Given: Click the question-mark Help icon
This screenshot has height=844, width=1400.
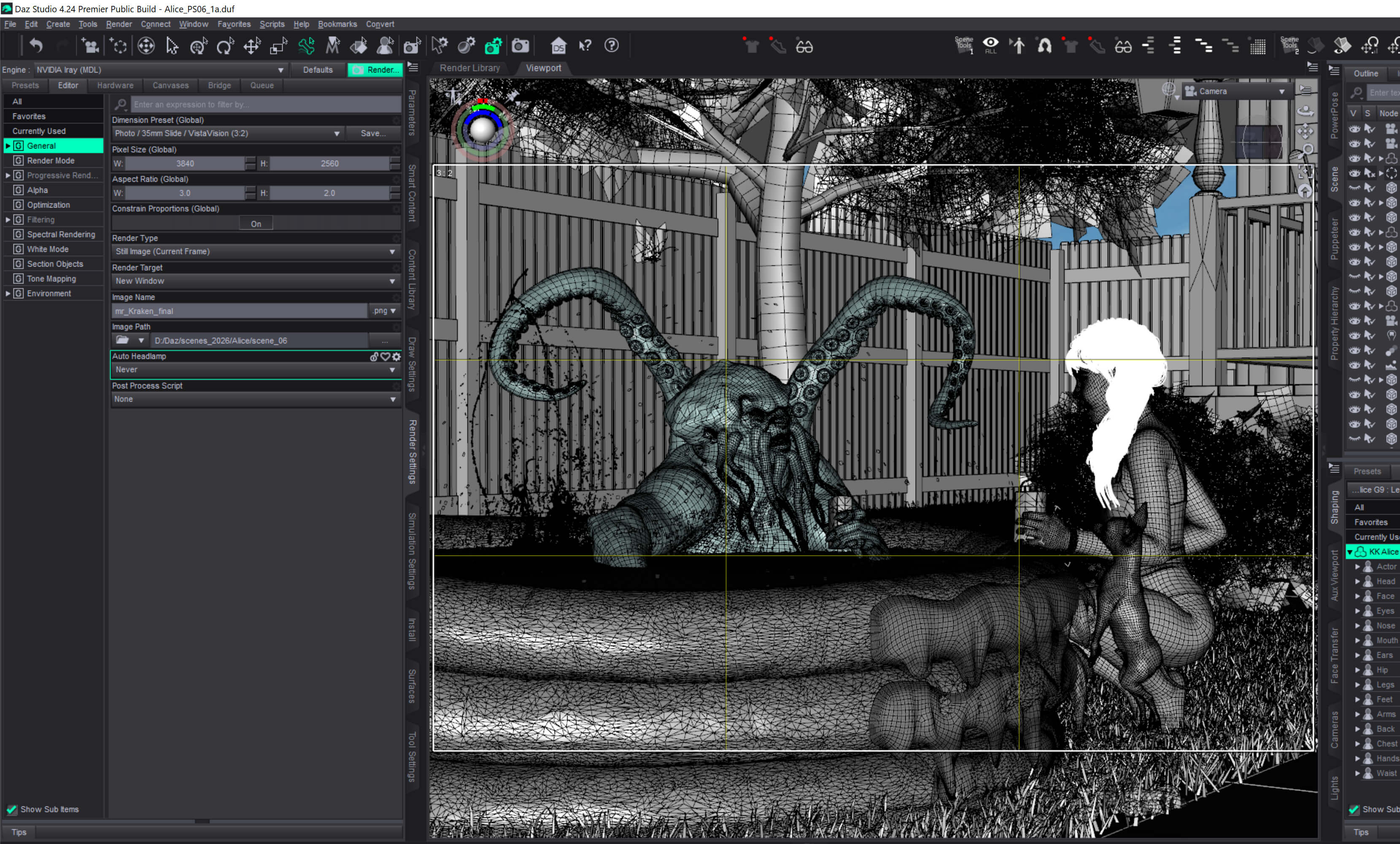Looking at the screenshot, I should click(x=611, y=46).
